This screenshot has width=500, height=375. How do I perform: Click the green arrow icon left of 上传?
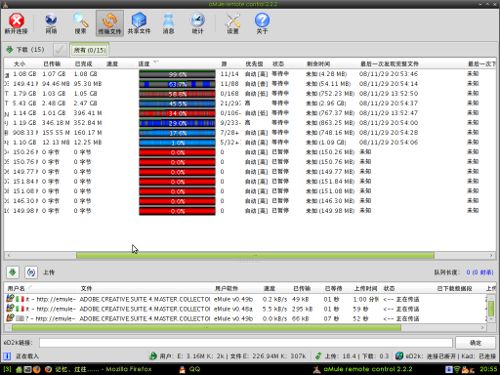(x=13, y=272)
